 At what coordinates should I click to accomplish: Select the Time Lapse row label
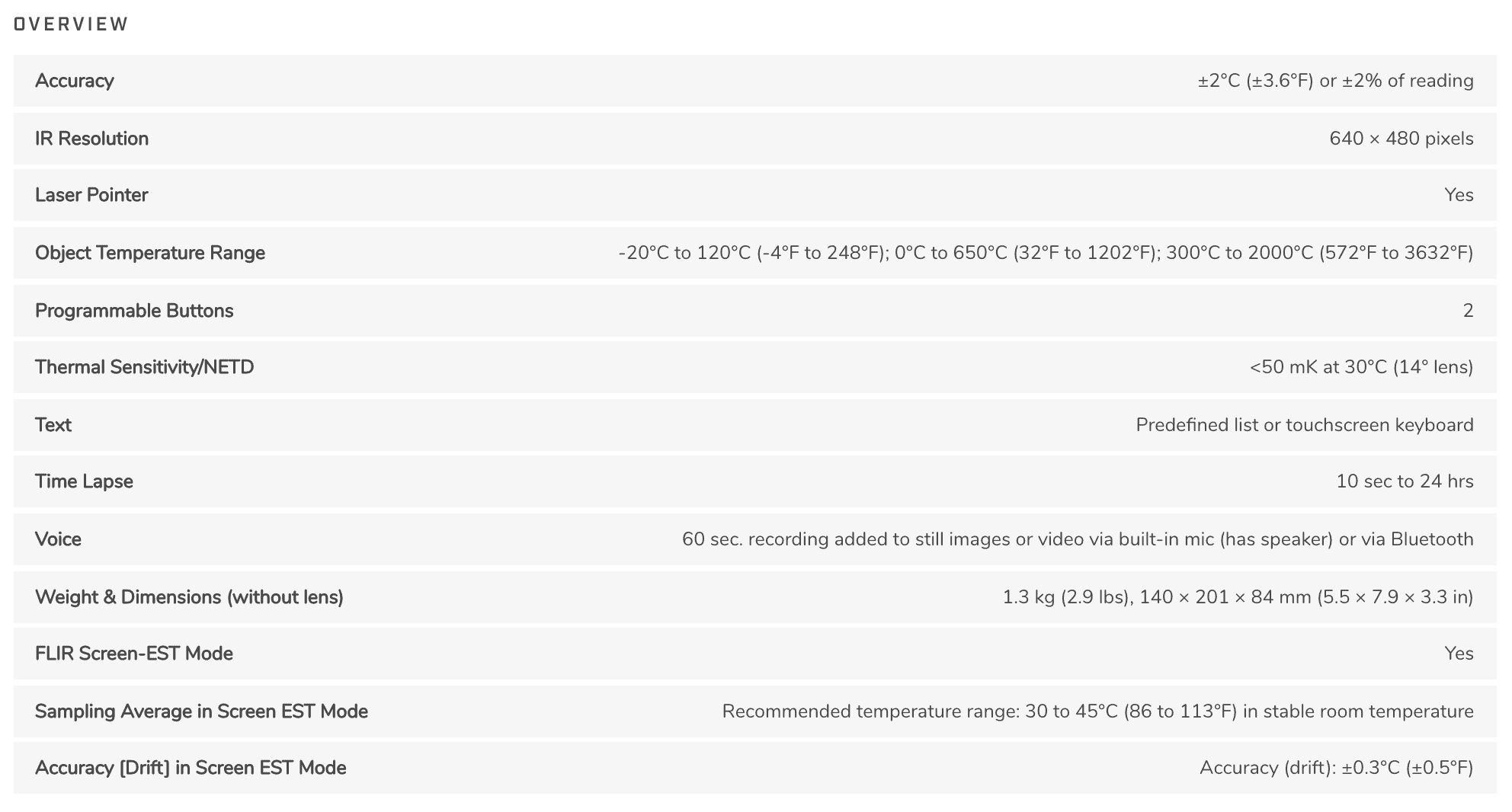pos(84,481)
